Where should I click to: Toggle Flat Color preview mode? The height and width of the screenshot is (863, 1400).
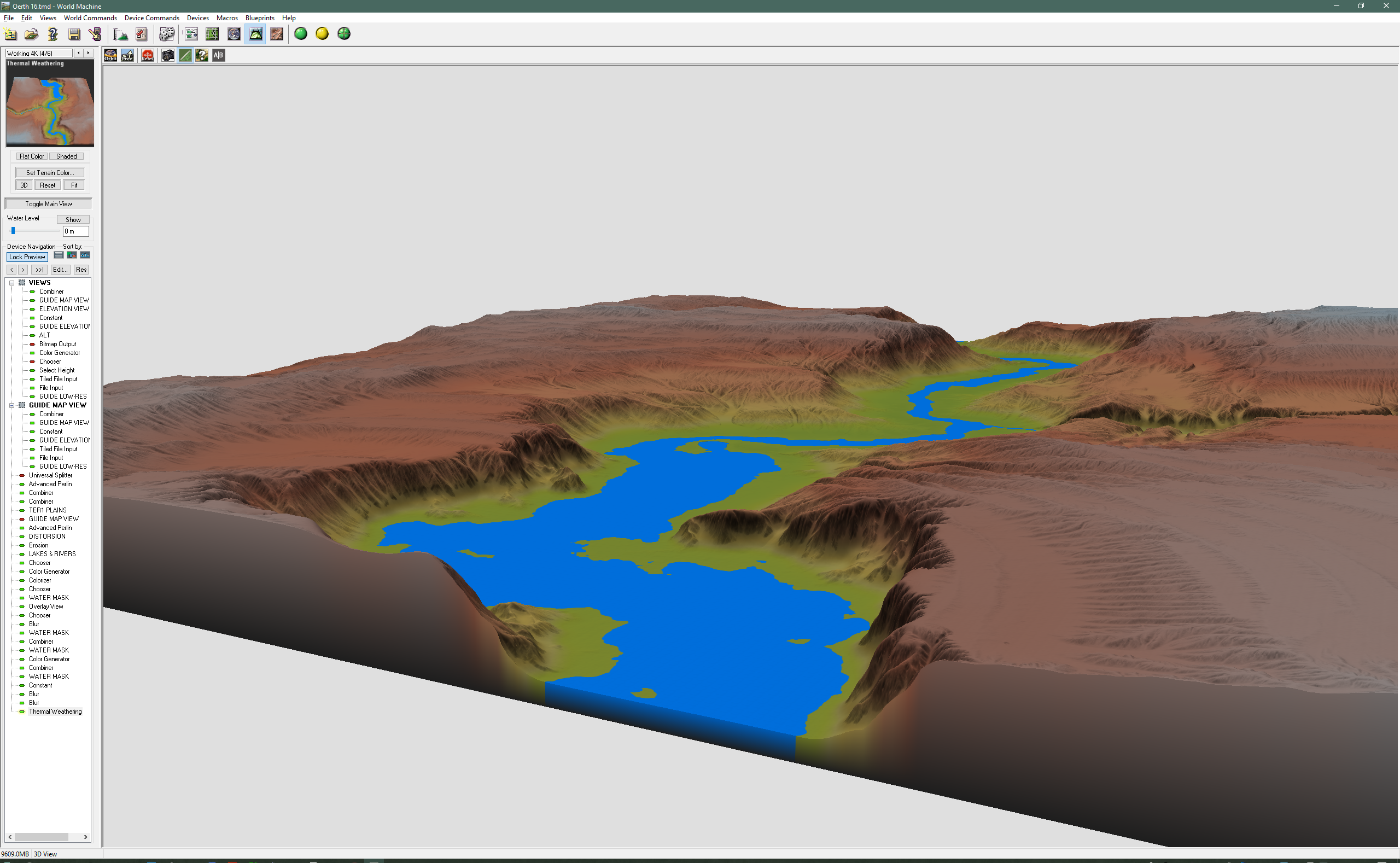31,156
